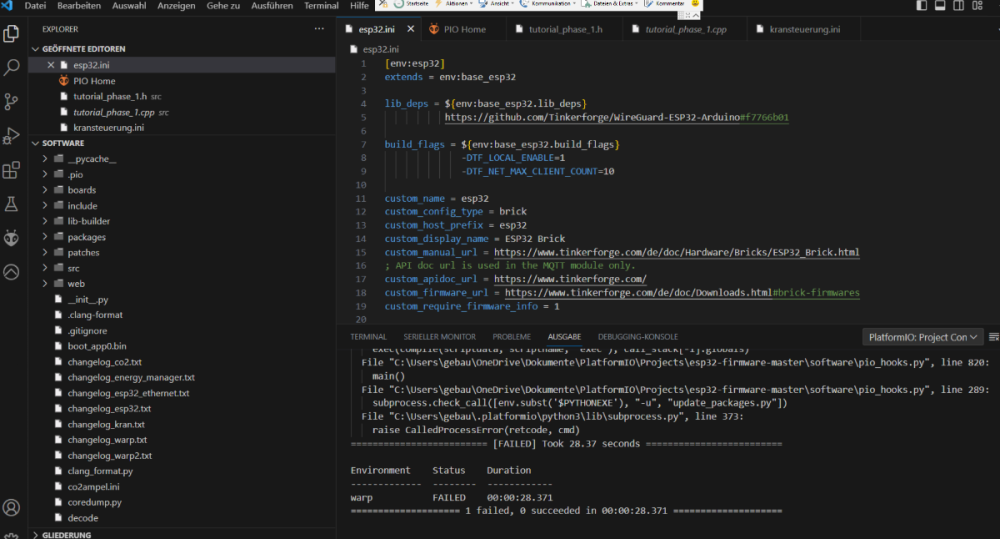Toggle bottom panel layout button
This screenshot has width=1000, height=539.
(942, 7)
